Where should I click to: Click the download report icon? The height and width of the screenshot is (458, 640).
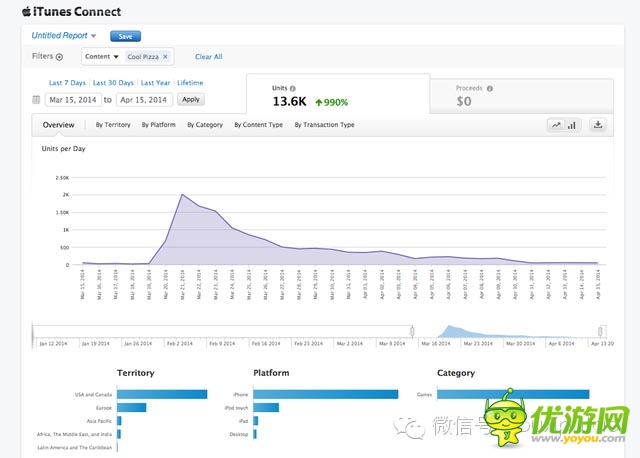pyautogui.click(x=598, y=125)
